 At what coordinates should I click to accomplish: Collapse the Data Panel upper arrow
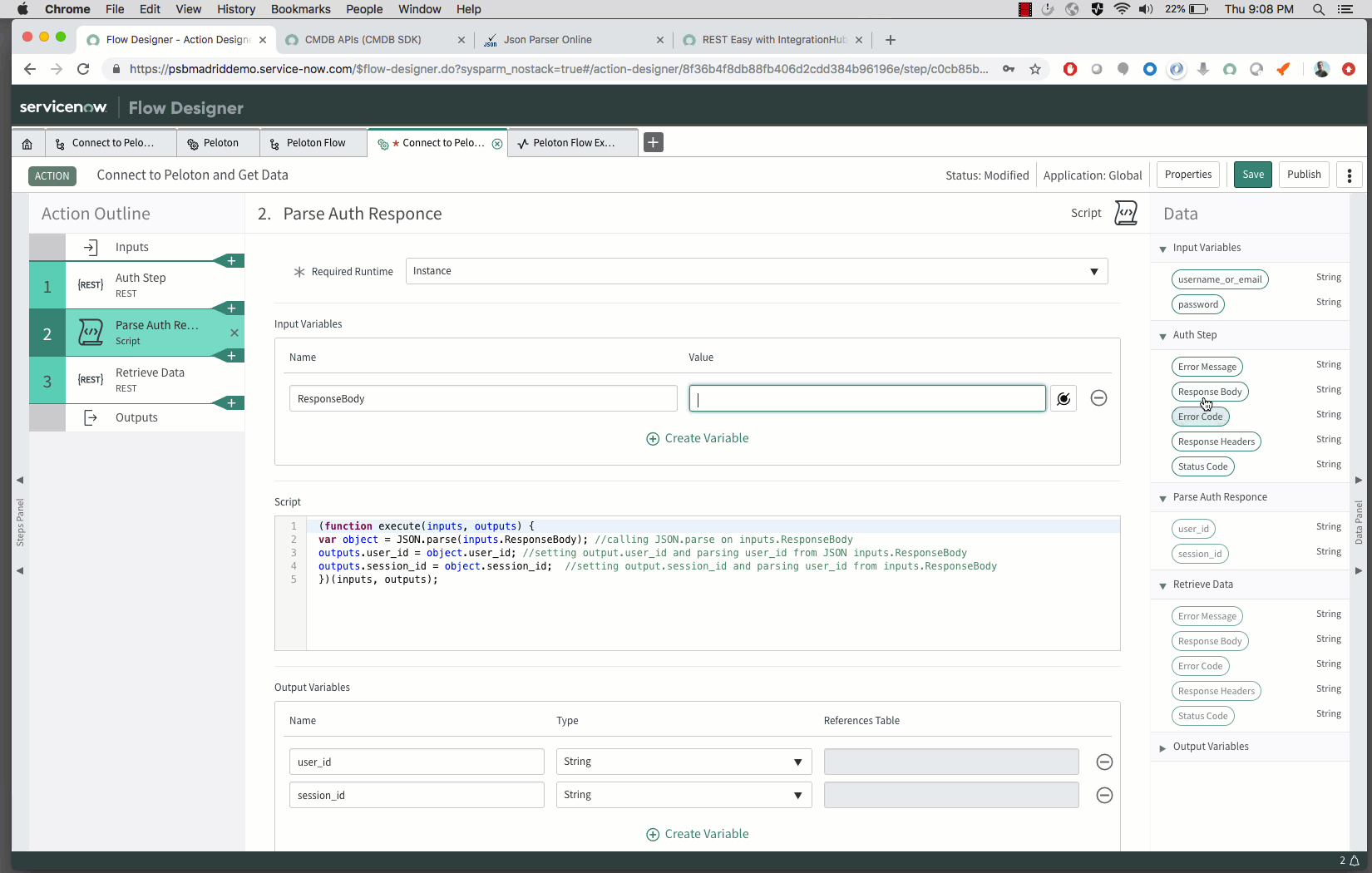1359,480
